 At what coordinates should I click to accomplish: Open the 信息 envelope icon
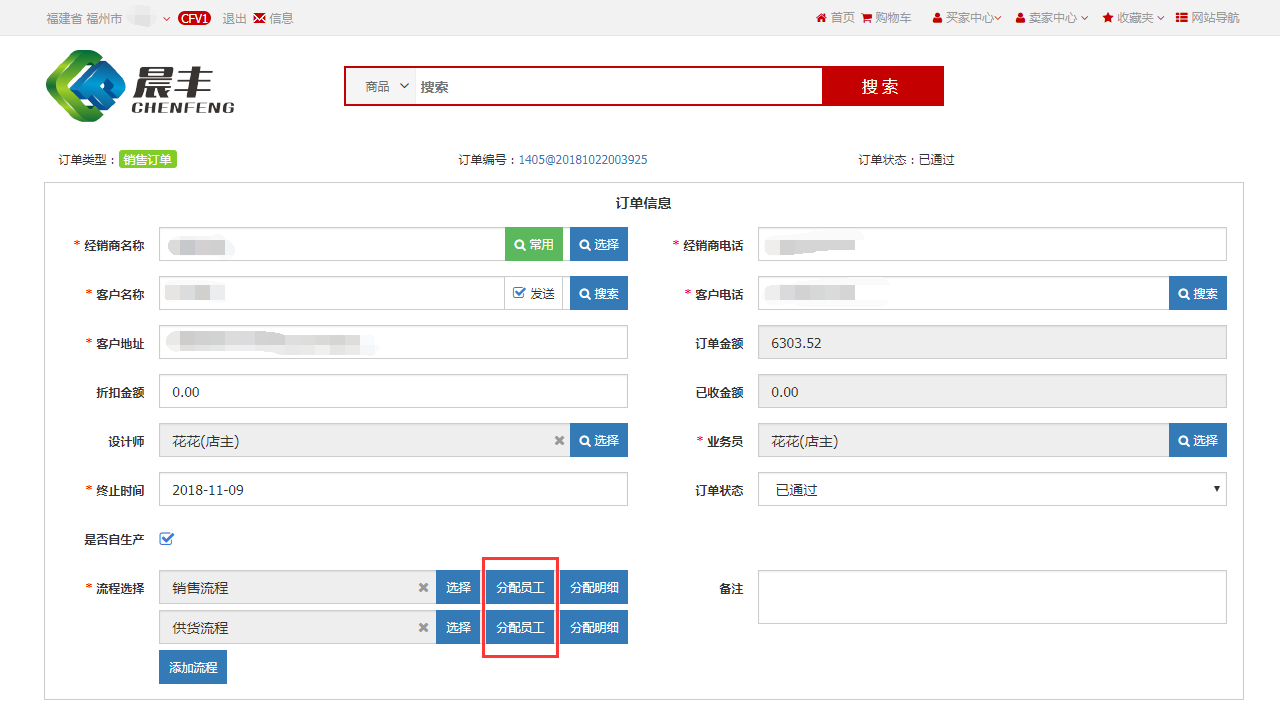pos(260,18)
